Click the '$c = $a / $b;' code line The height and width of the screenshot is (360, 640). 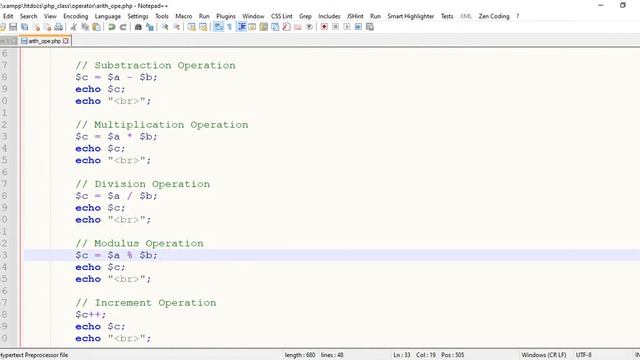[116, 196]
